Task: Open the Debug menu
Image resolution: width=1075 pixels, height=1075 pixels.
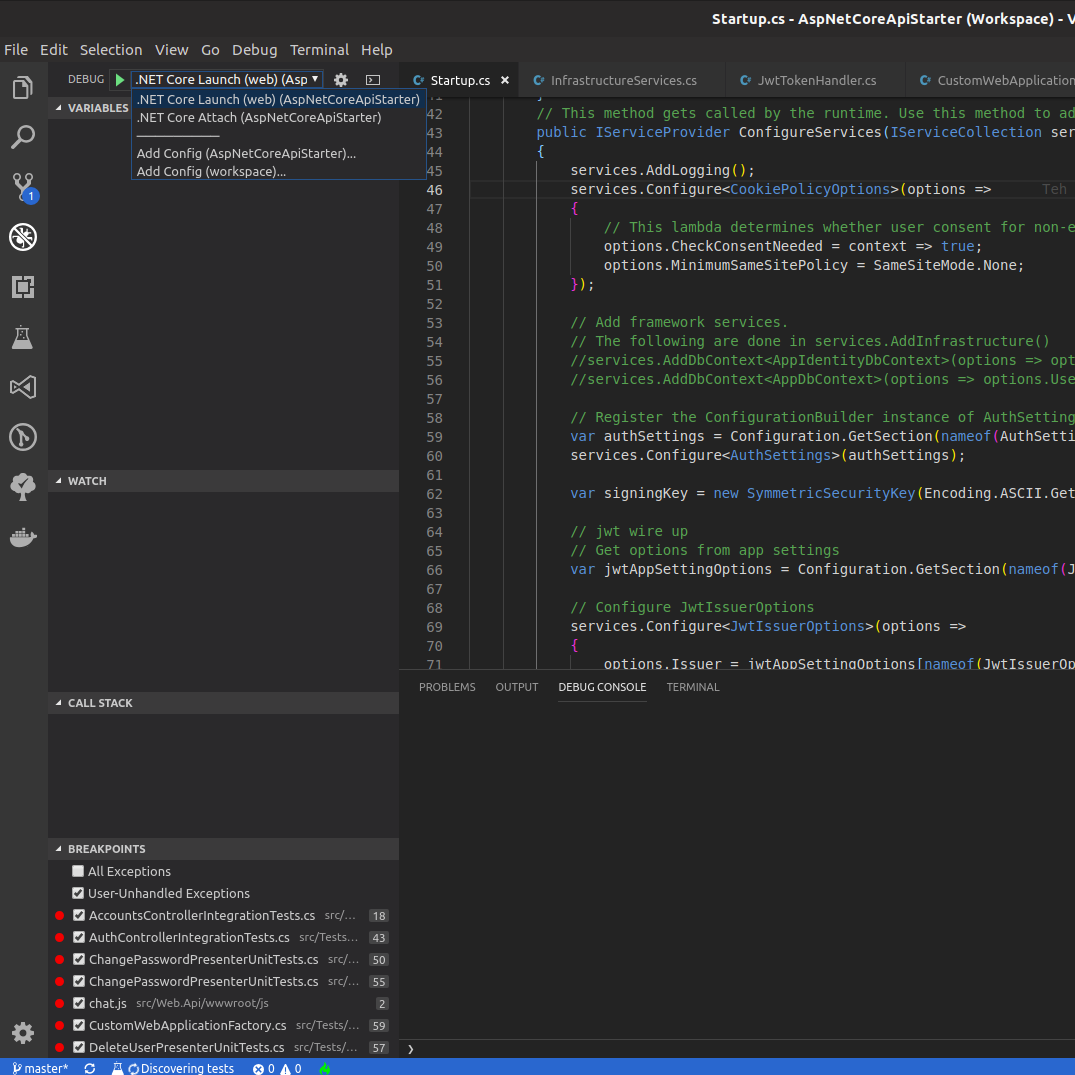Action: point(254,50)
